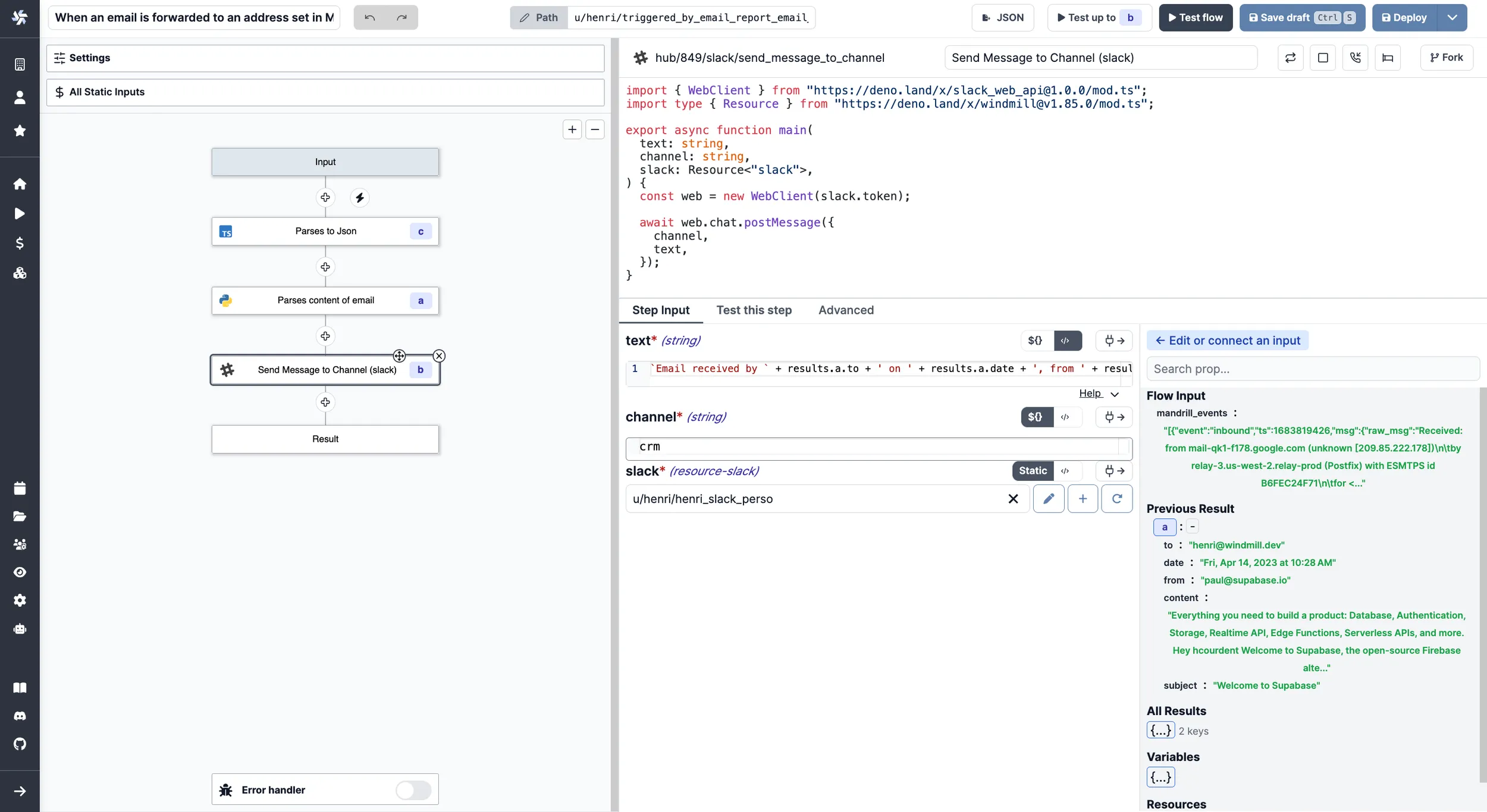The image size is (1487, 812).
Task: Click the Fork button
Action: point(1446,58)
